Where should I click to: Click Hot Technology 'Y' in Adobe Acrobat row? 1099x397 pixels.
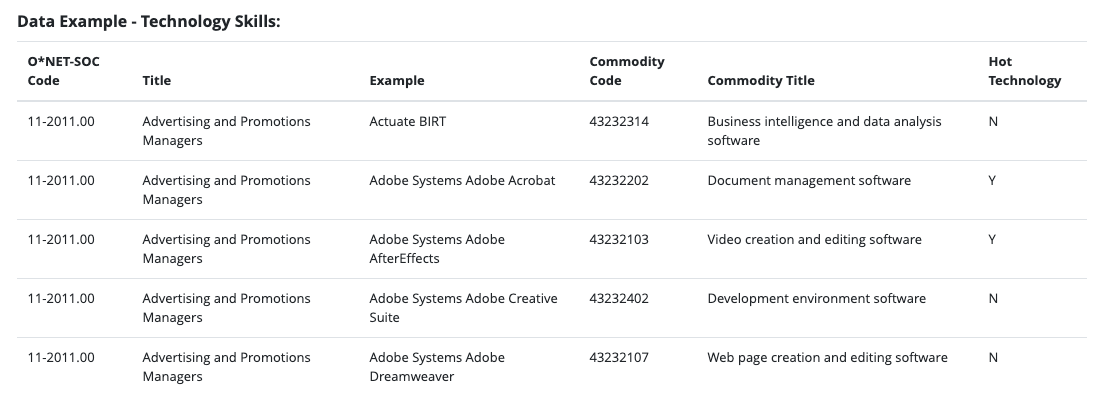point(992,180)
